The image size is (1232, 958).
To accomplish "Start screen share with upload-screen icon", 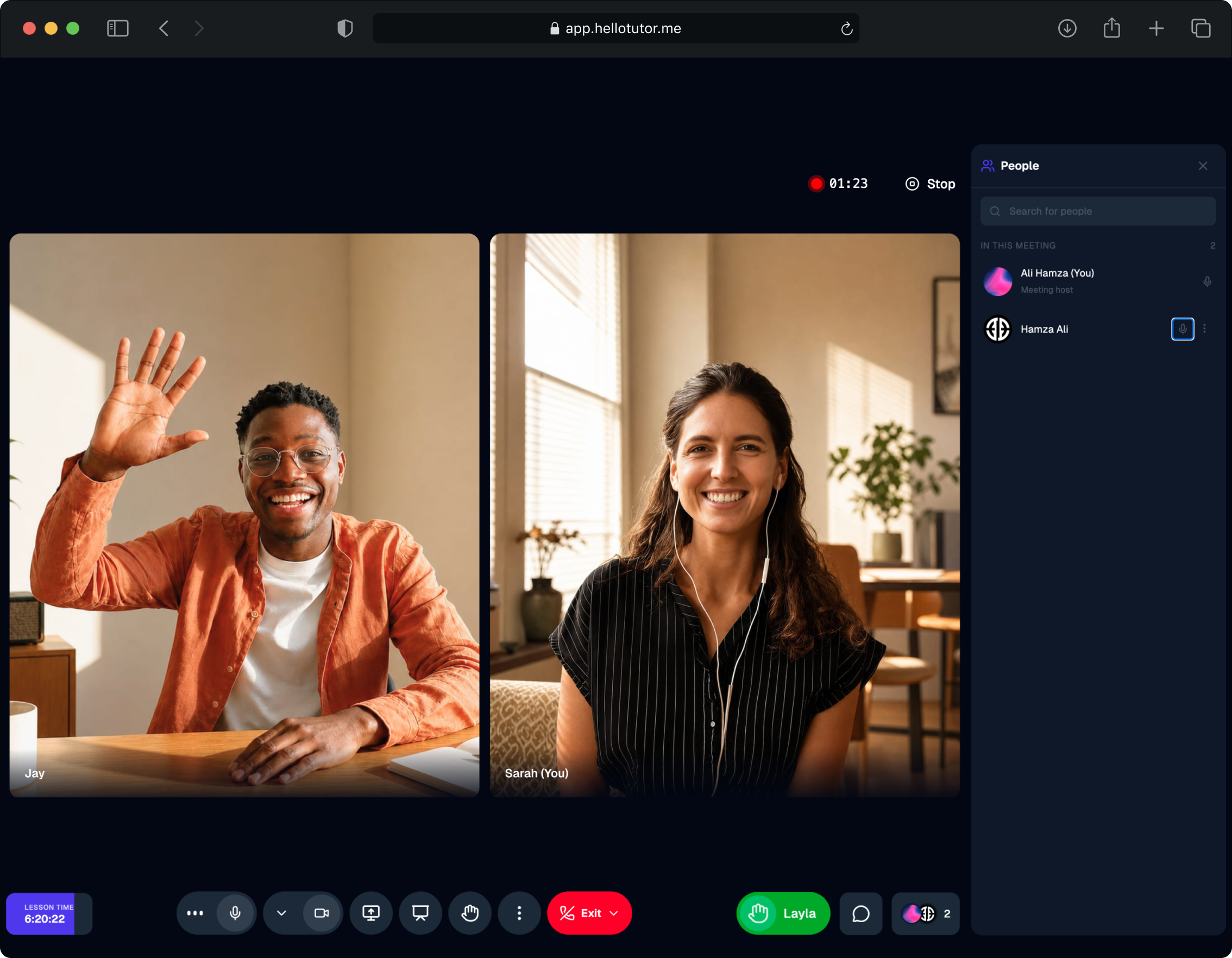I will point(370,913).
